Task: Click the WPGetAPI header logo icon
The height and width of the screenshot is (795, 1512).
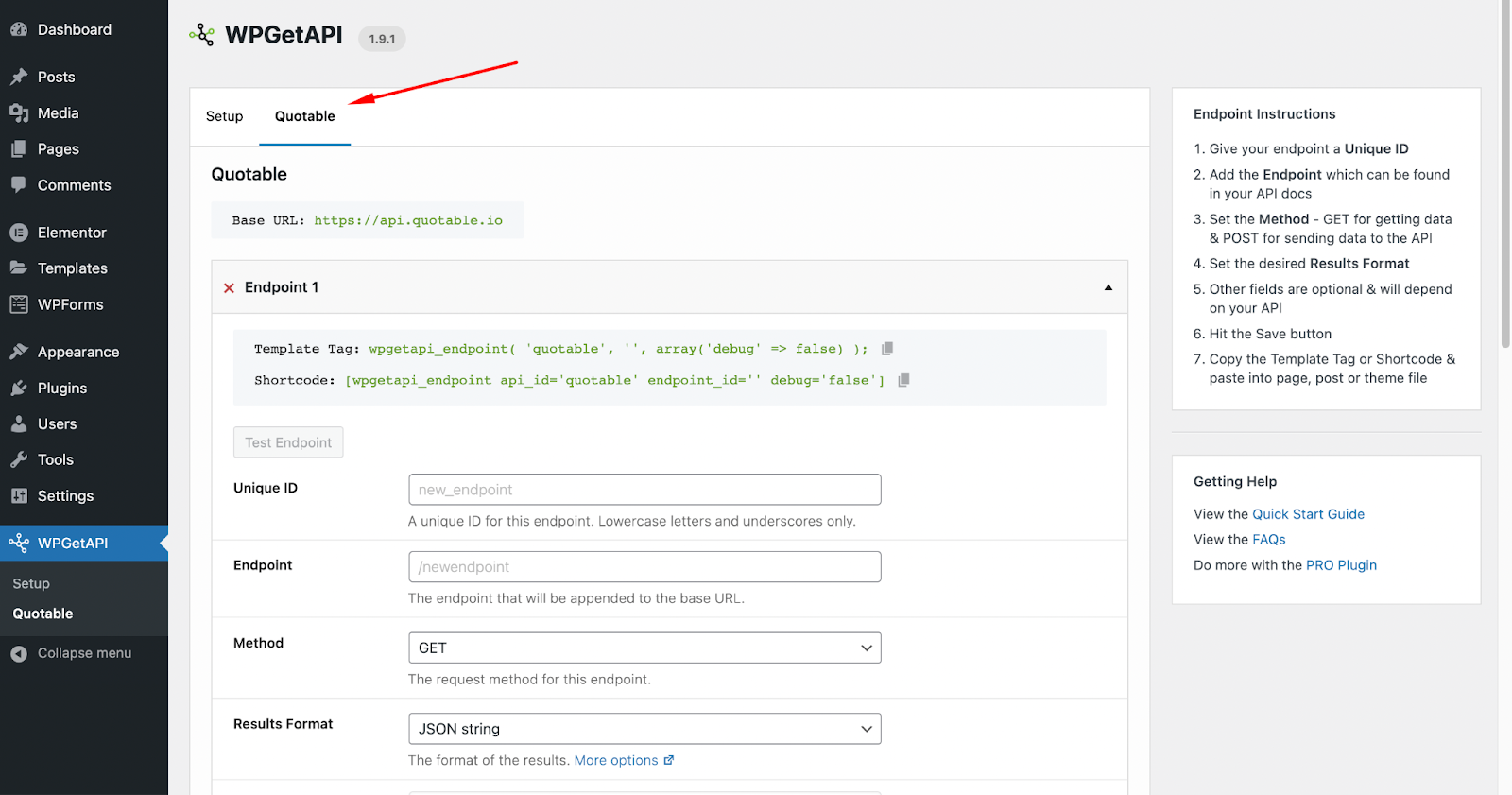Action: (x=201, y=35)
